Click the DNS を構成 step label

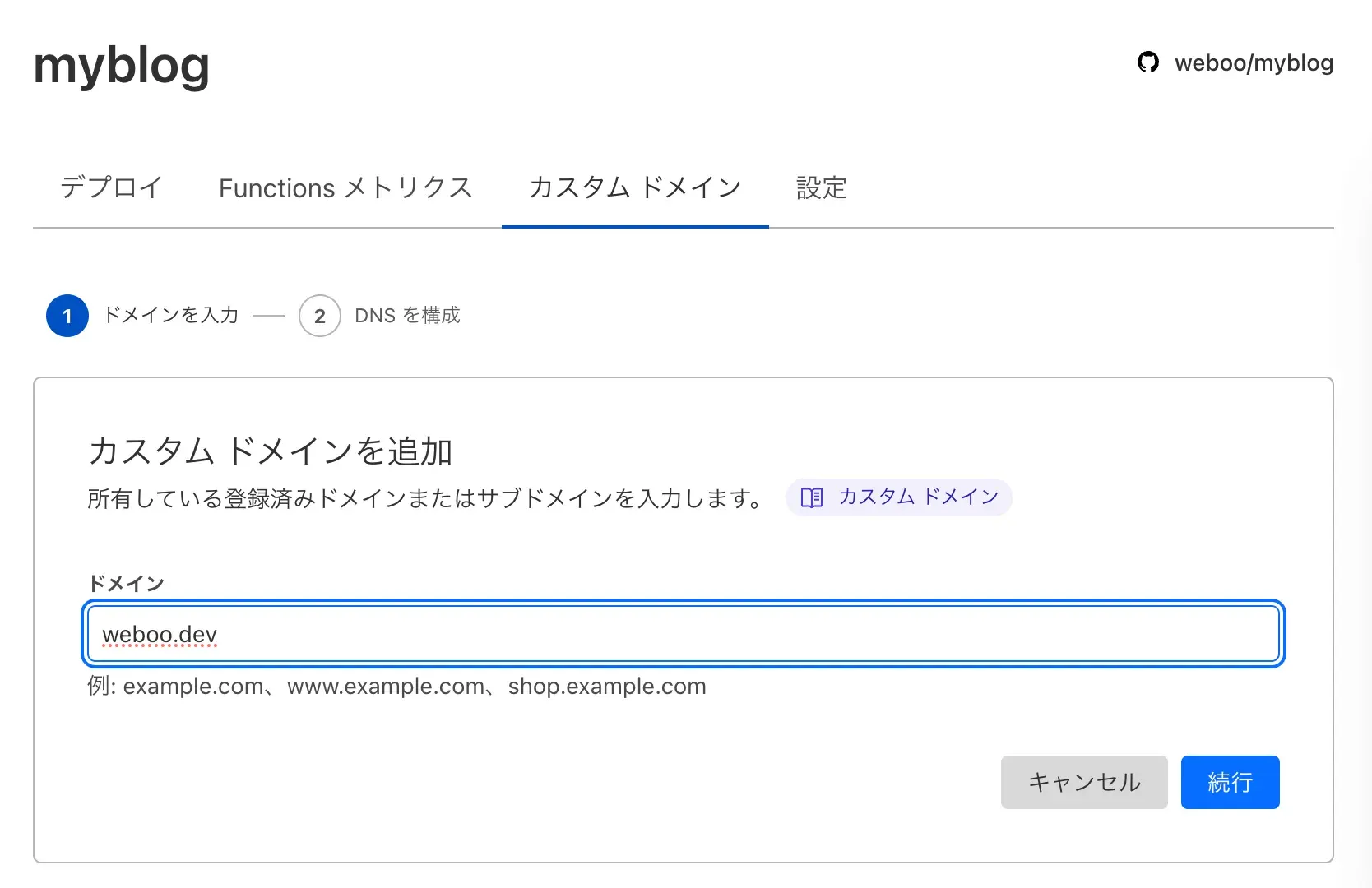coord(407,315)
